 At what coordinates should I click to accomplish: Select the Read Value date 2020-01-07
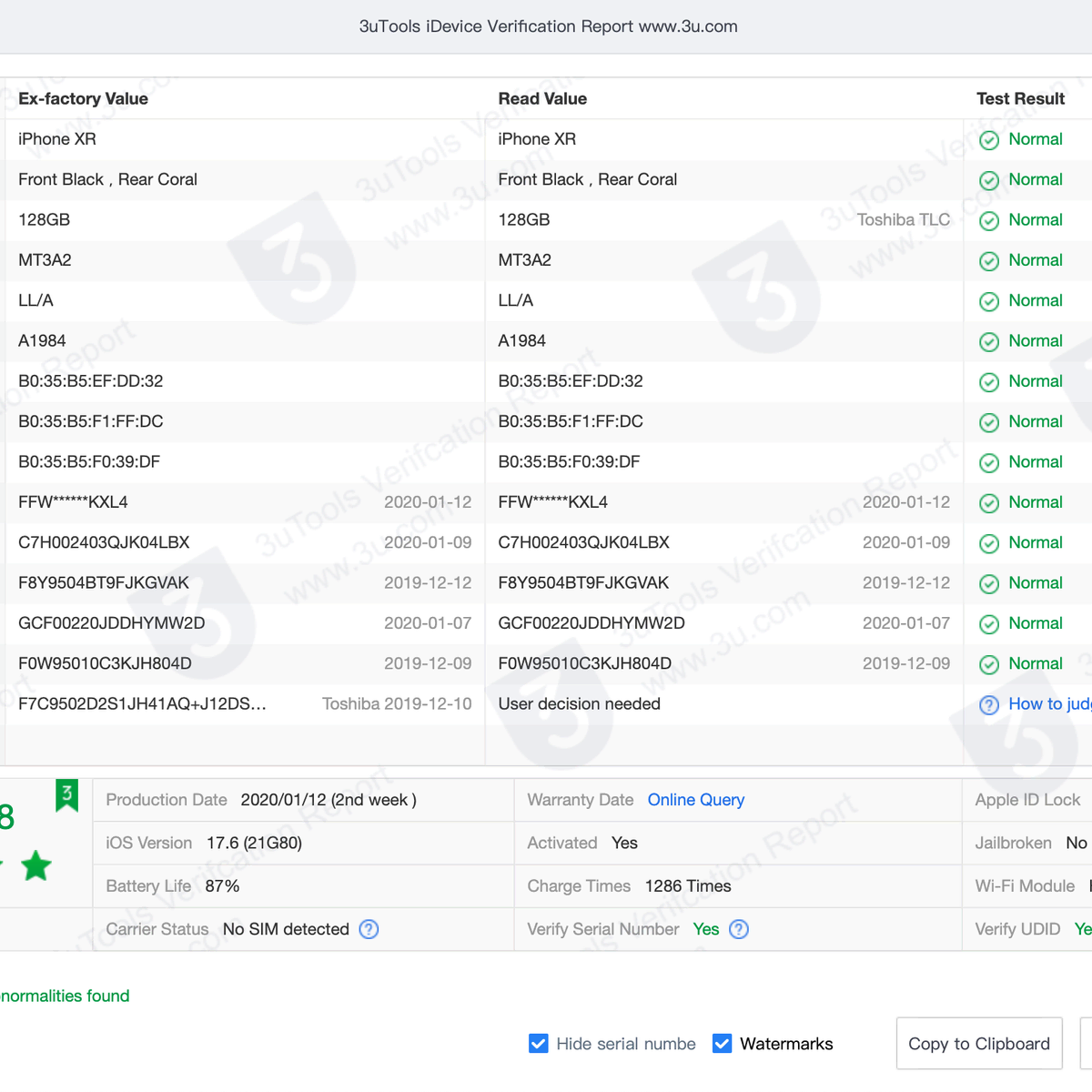coord(906,622)
